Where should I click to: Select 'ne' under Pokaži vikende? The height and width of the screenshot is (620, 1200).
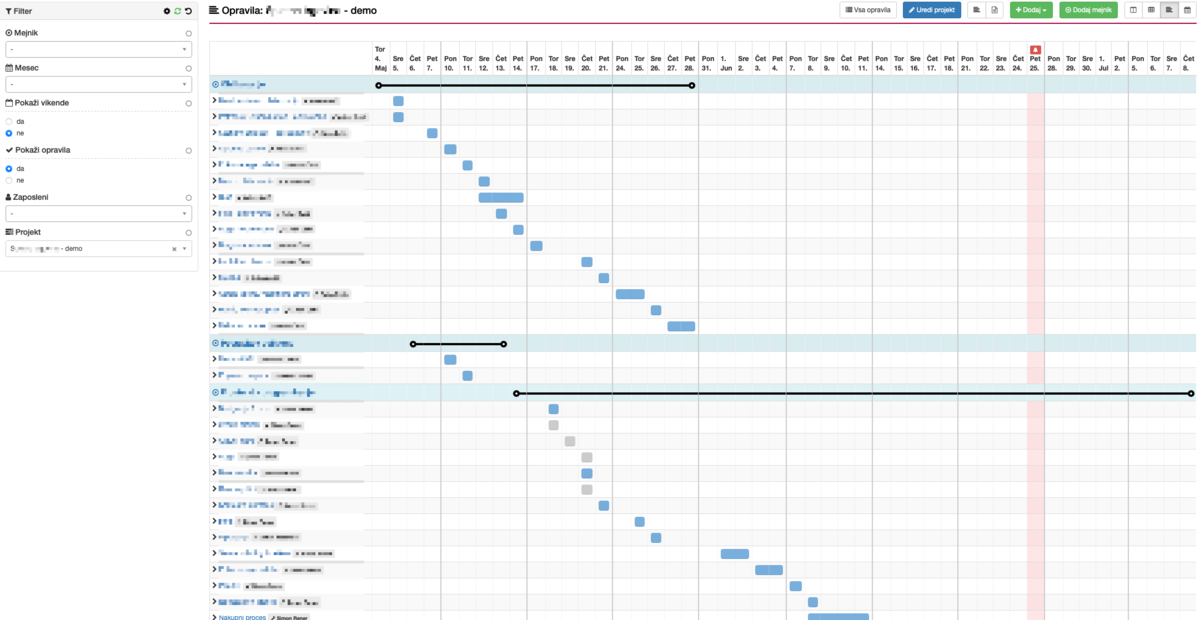9,133
